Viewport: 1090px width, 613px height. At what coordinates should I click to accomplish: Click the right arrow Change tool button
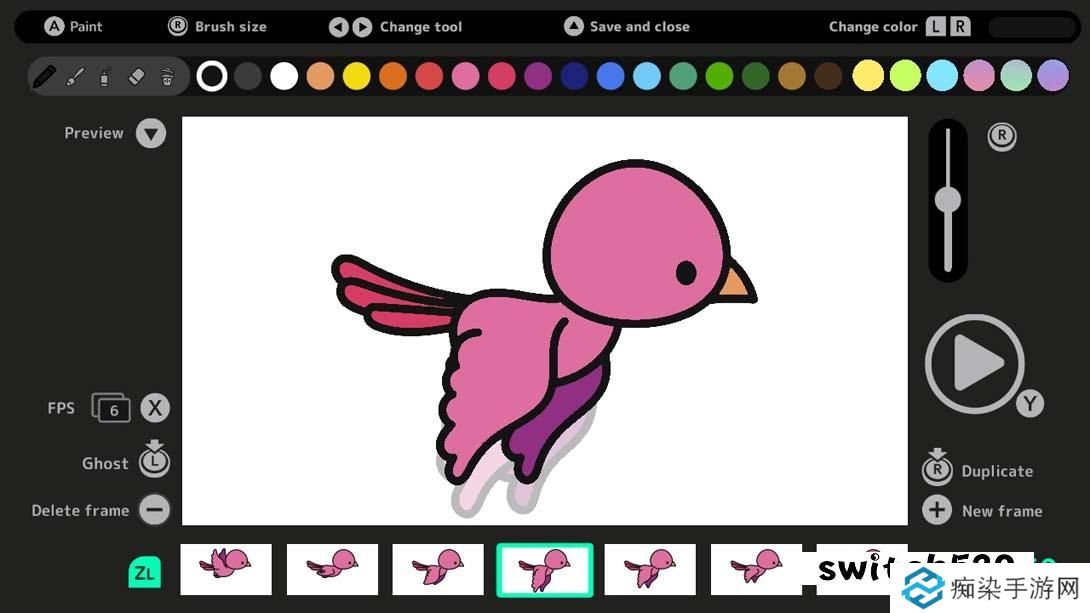(x=362, y=27)
